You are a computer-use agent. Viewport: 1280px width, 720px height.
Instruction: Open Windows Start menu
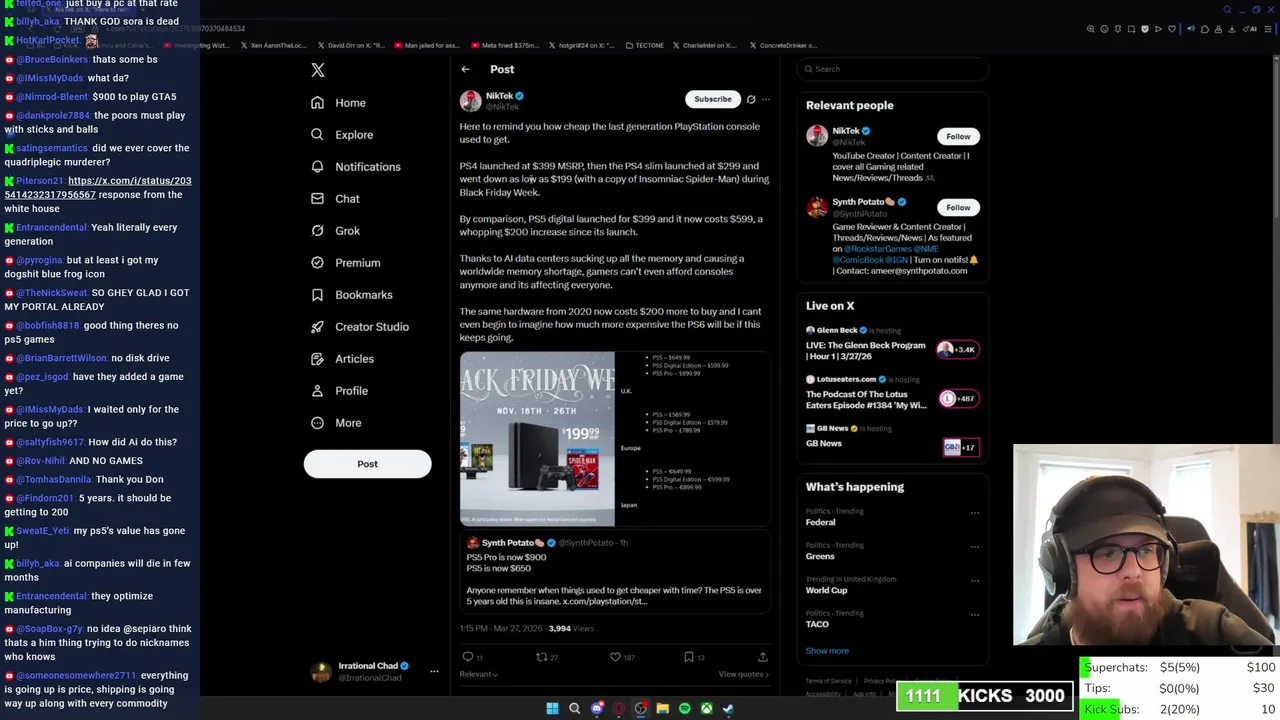[x=552, y=709]
